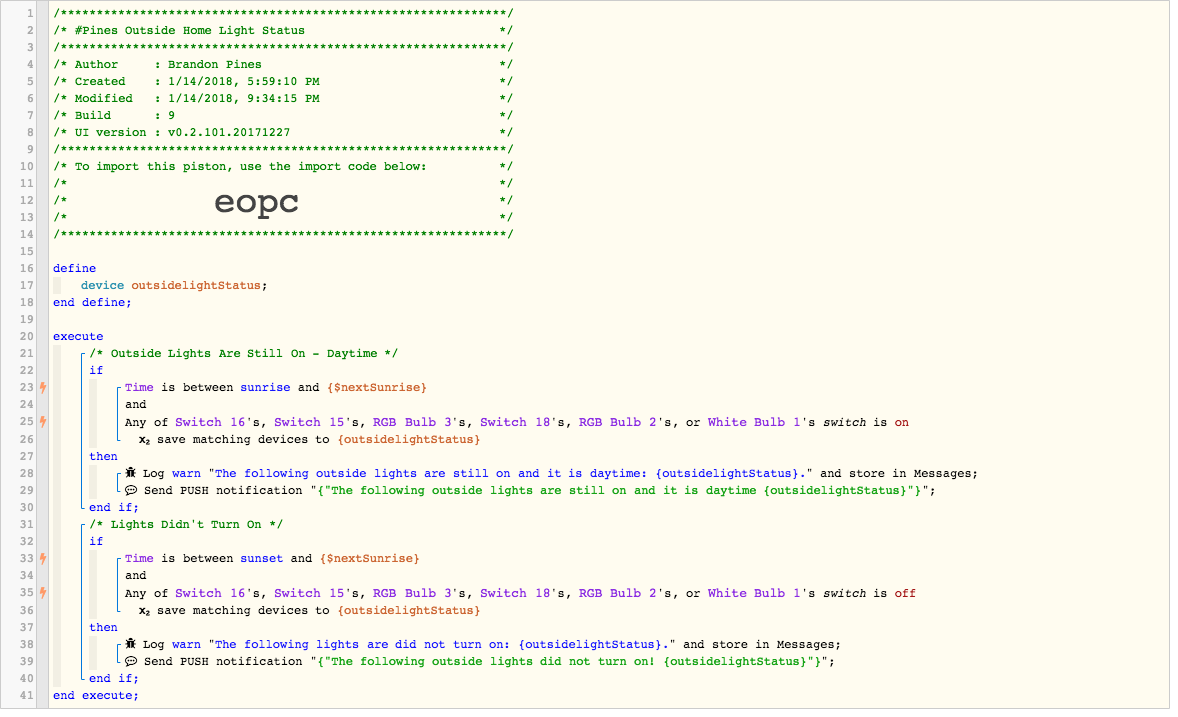1178x717 pixels.
Task: Select the 'sunrise' value on line 23
Action: (265, 388)
